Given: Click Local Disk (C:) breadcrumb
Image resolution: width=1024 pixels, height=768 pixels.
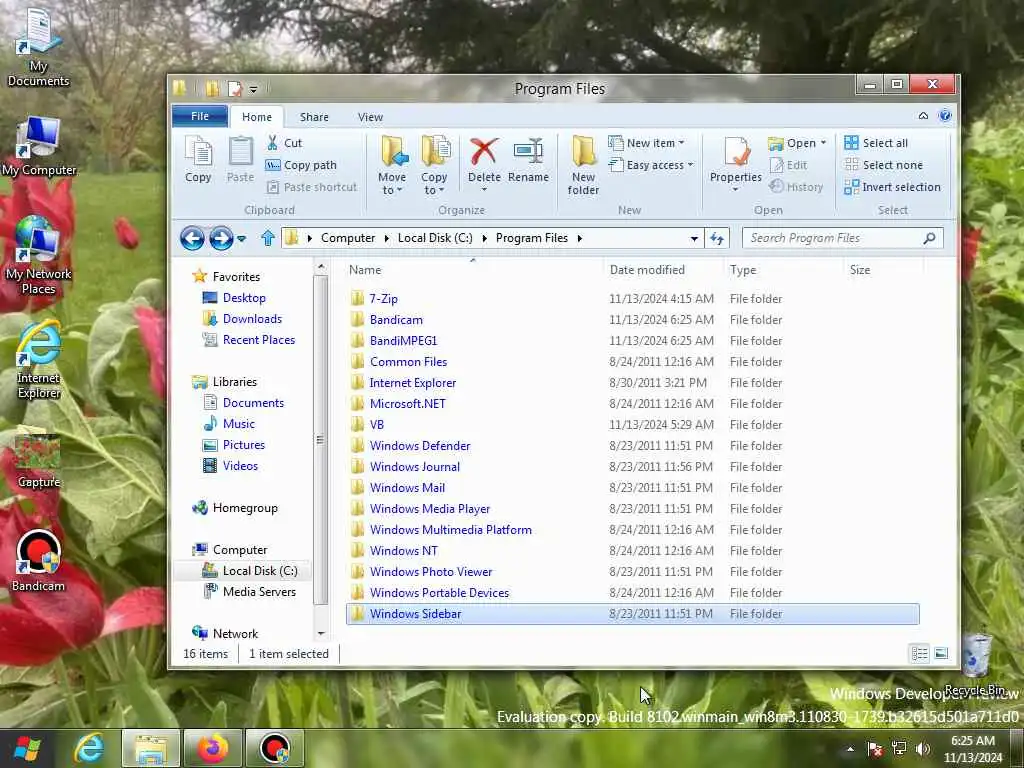Looking at the screenshot, I should [x=435, y=238].
